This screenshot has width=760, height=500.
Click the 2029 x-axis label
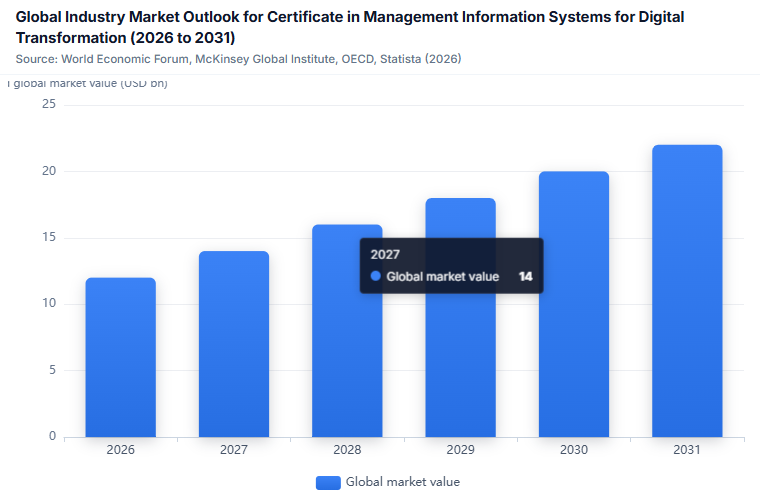tap(460, 450)
